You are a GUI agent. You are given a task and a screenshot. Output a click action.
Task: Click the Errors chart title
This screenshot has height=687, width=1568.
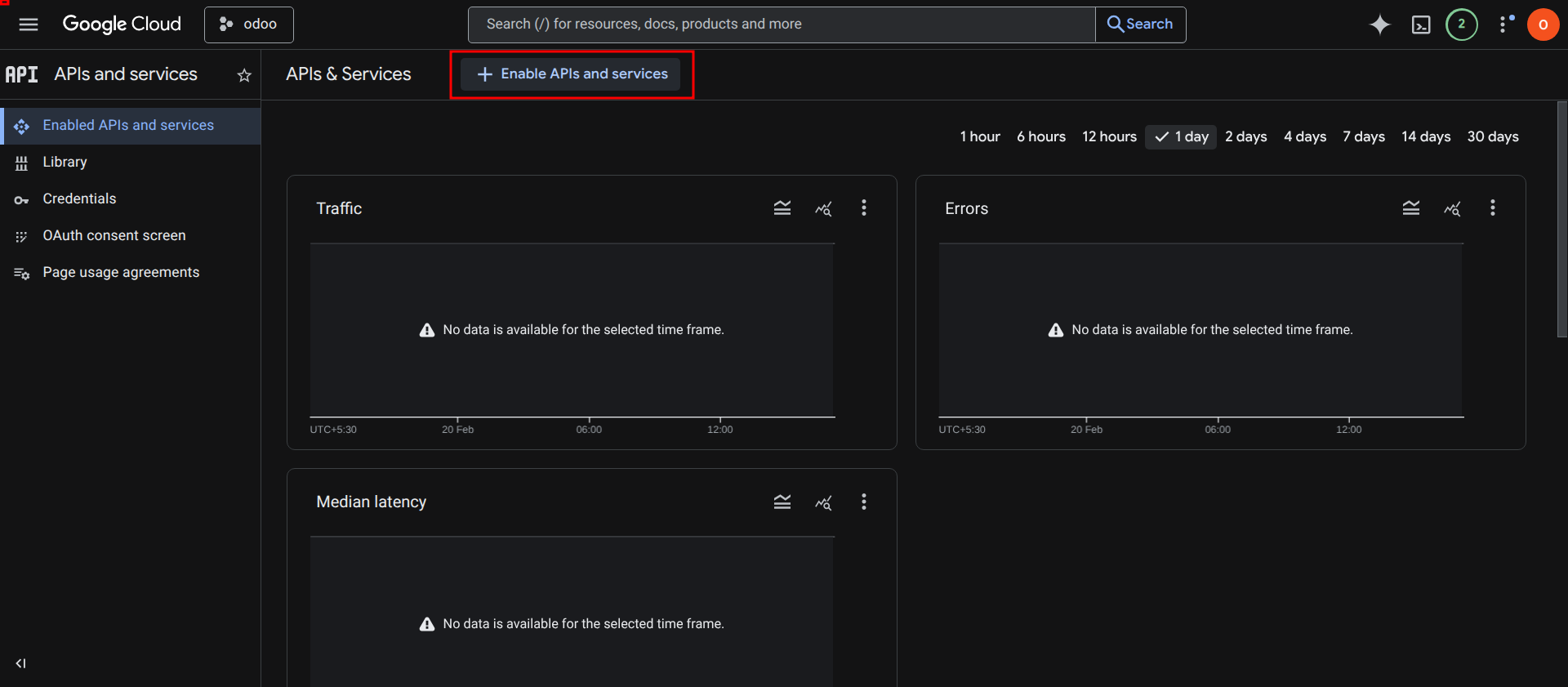coord(966,208)
